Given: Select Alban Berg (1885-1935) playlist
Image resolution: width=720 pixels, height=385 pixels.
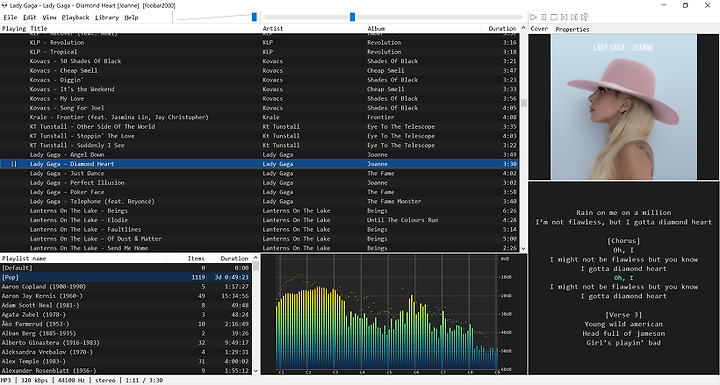Looking at the screenshot, I should (x=126, y=333).
